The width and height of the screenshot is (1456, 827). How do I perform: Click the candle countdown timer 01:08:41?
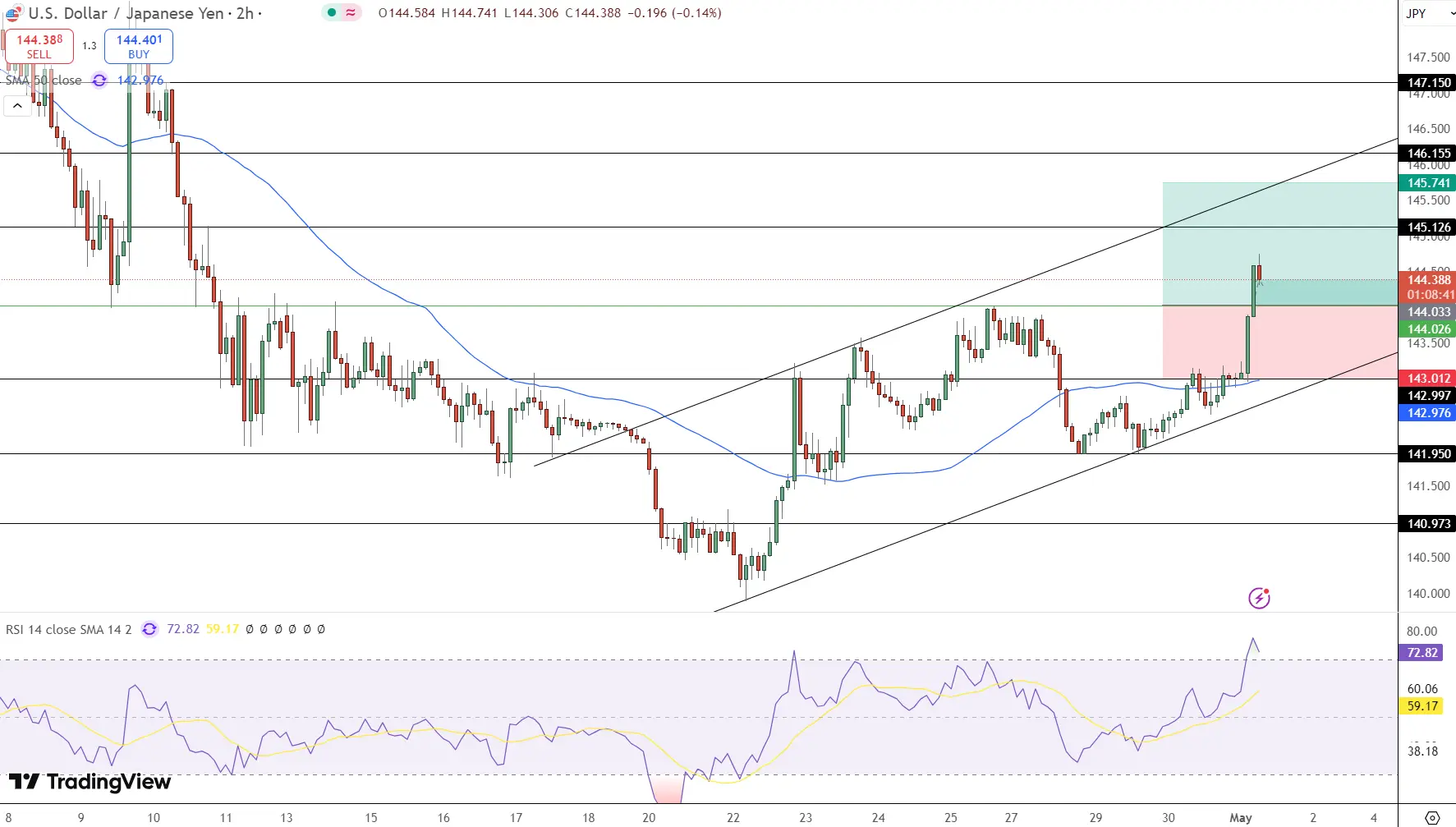(1431, 295)
